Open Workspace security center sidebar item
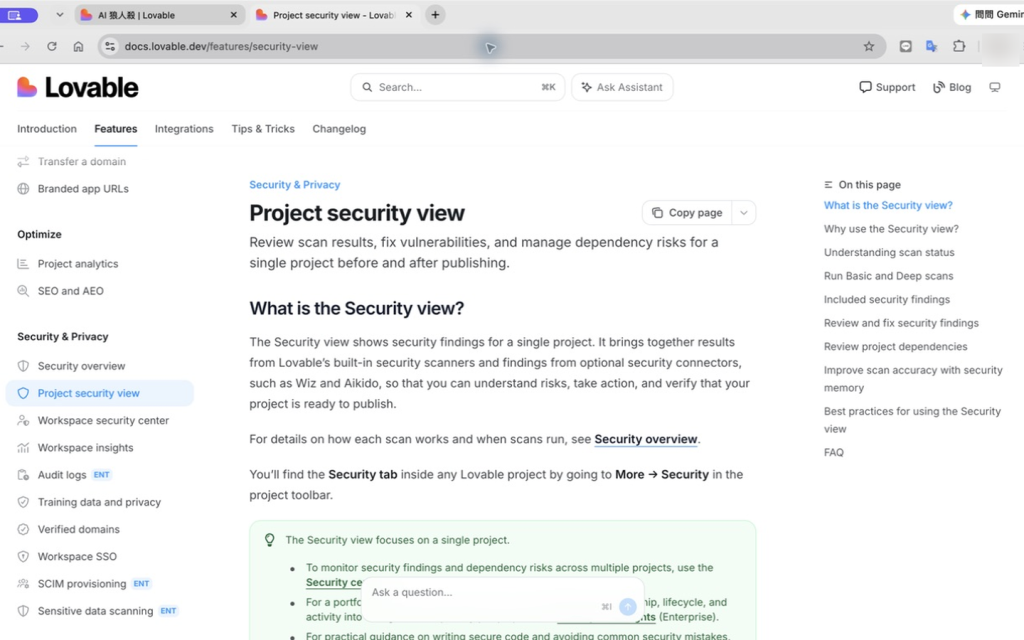 click(100, 421)
